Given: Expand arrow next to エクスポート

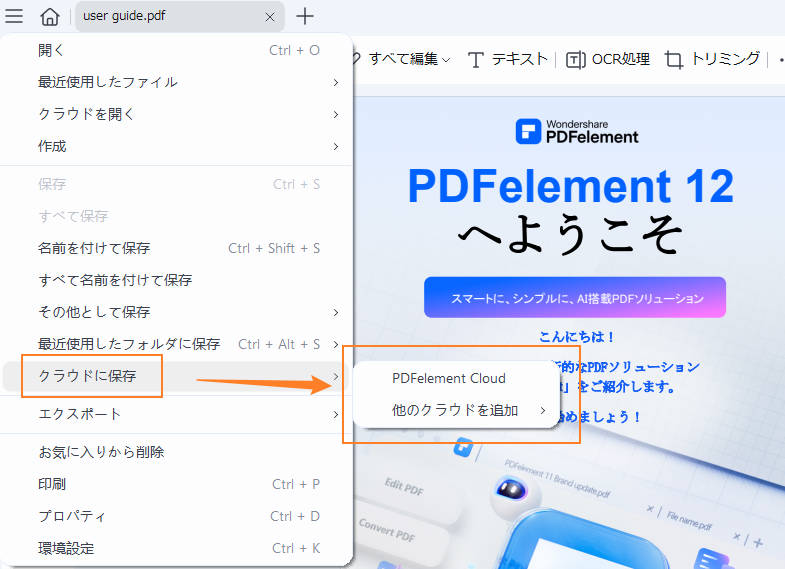Looking at the screenshot, I should point(336,414).
